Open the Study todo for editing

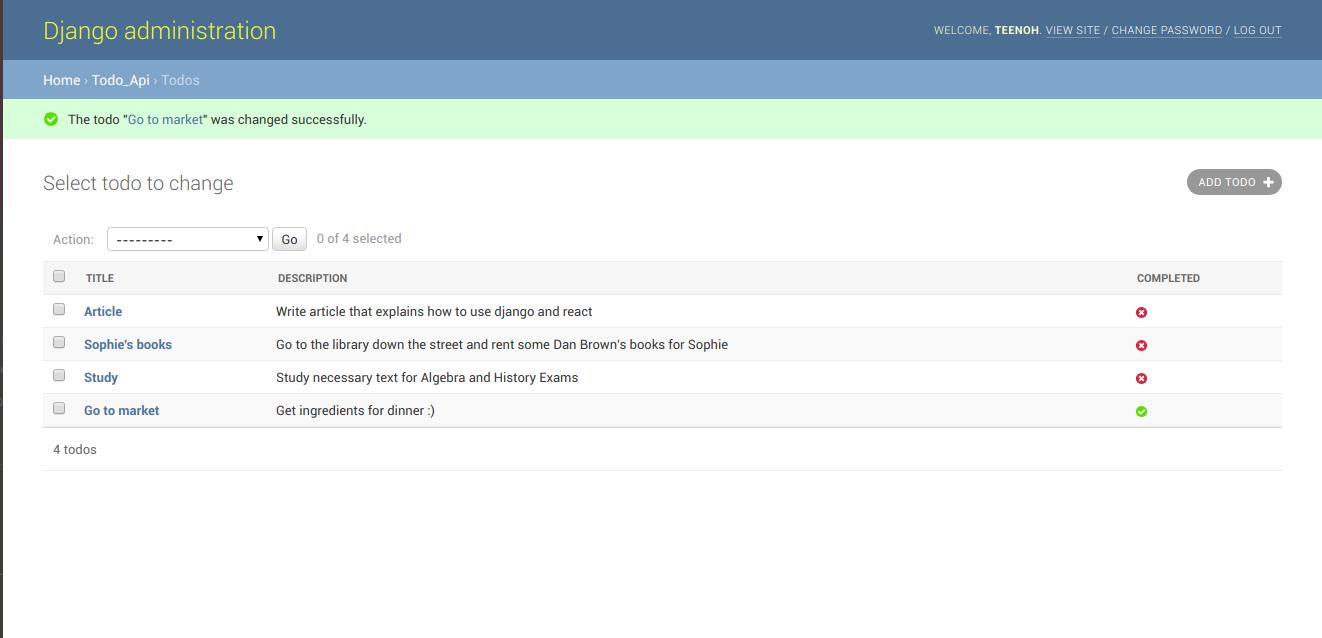(100, 377)
